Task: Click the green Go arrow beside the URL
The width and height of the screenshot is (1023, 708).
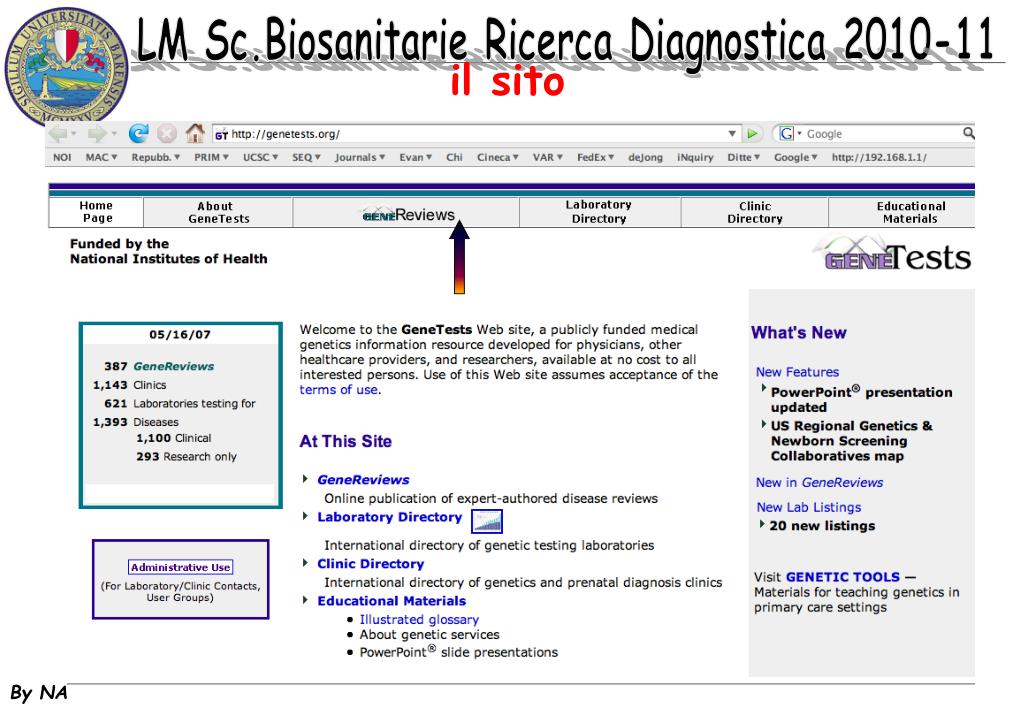Action: coord(752,134)
